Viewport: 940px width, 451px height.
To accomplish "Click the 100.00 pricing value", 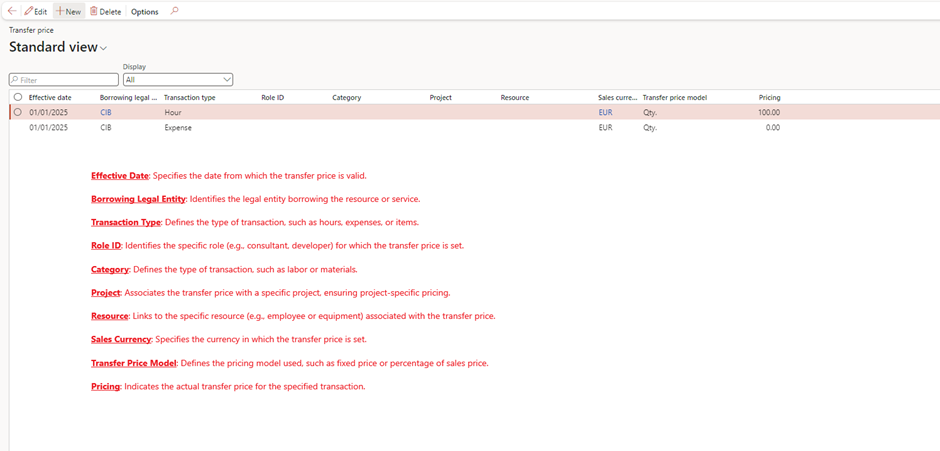I will click(769, 112).
